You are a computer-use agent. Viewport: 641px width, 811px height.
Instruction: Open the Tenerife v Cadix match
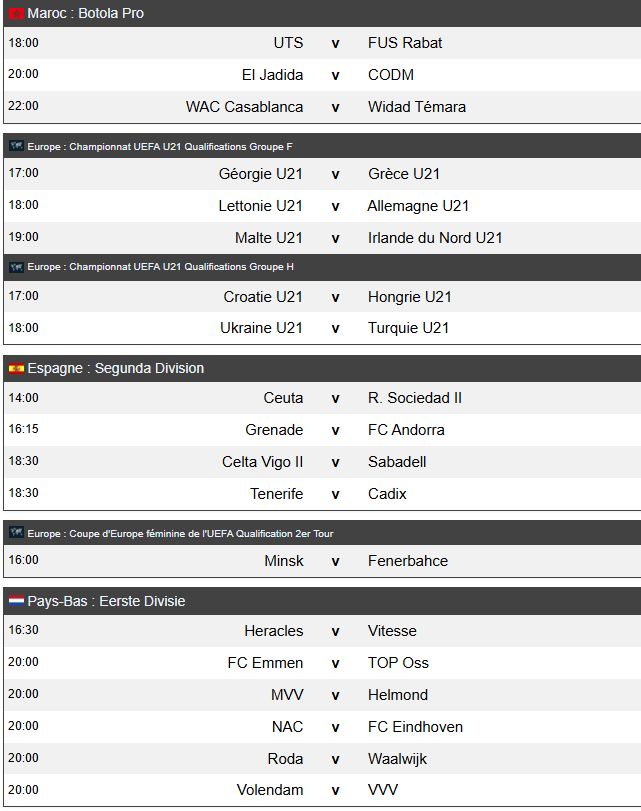click(322, 493)
